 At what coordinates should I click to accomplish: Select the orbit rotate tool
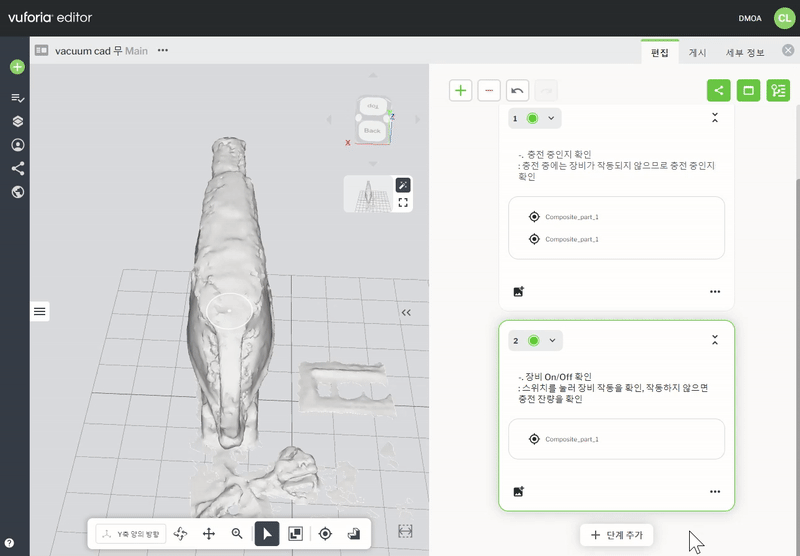click(181, 534)
